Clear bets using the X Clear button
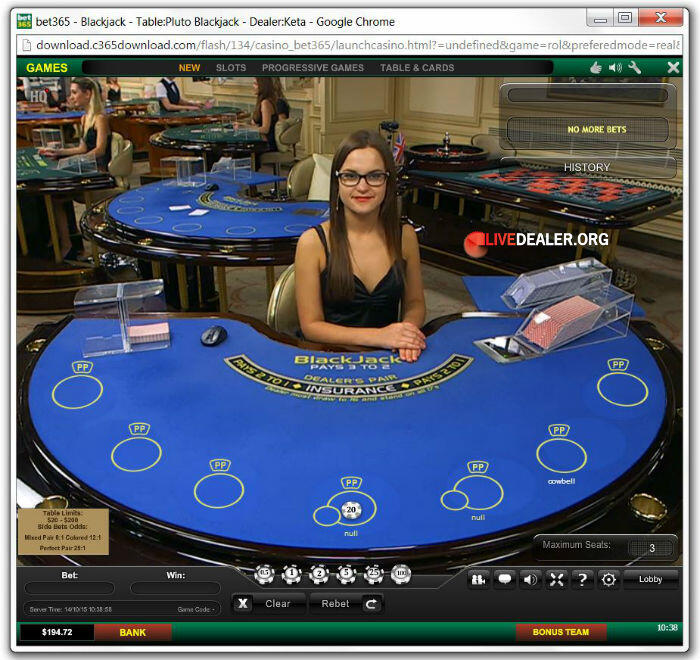The width and height of the screenshot is (700, 660). 269,603
